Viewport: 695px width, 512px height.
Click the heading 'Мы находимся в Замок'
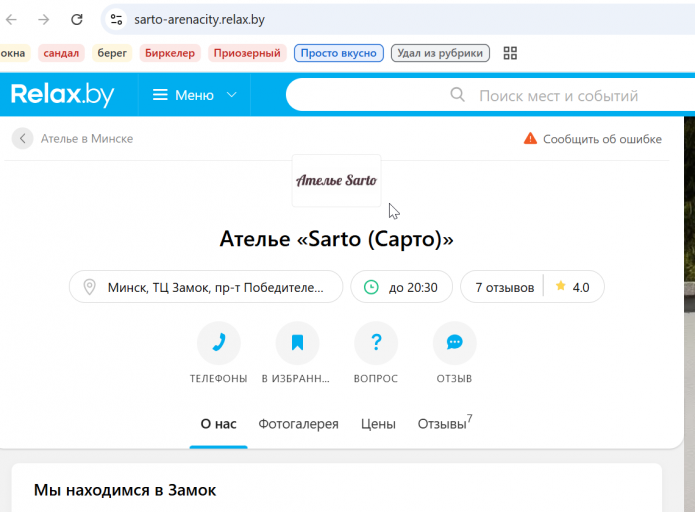tap(125, 490)
